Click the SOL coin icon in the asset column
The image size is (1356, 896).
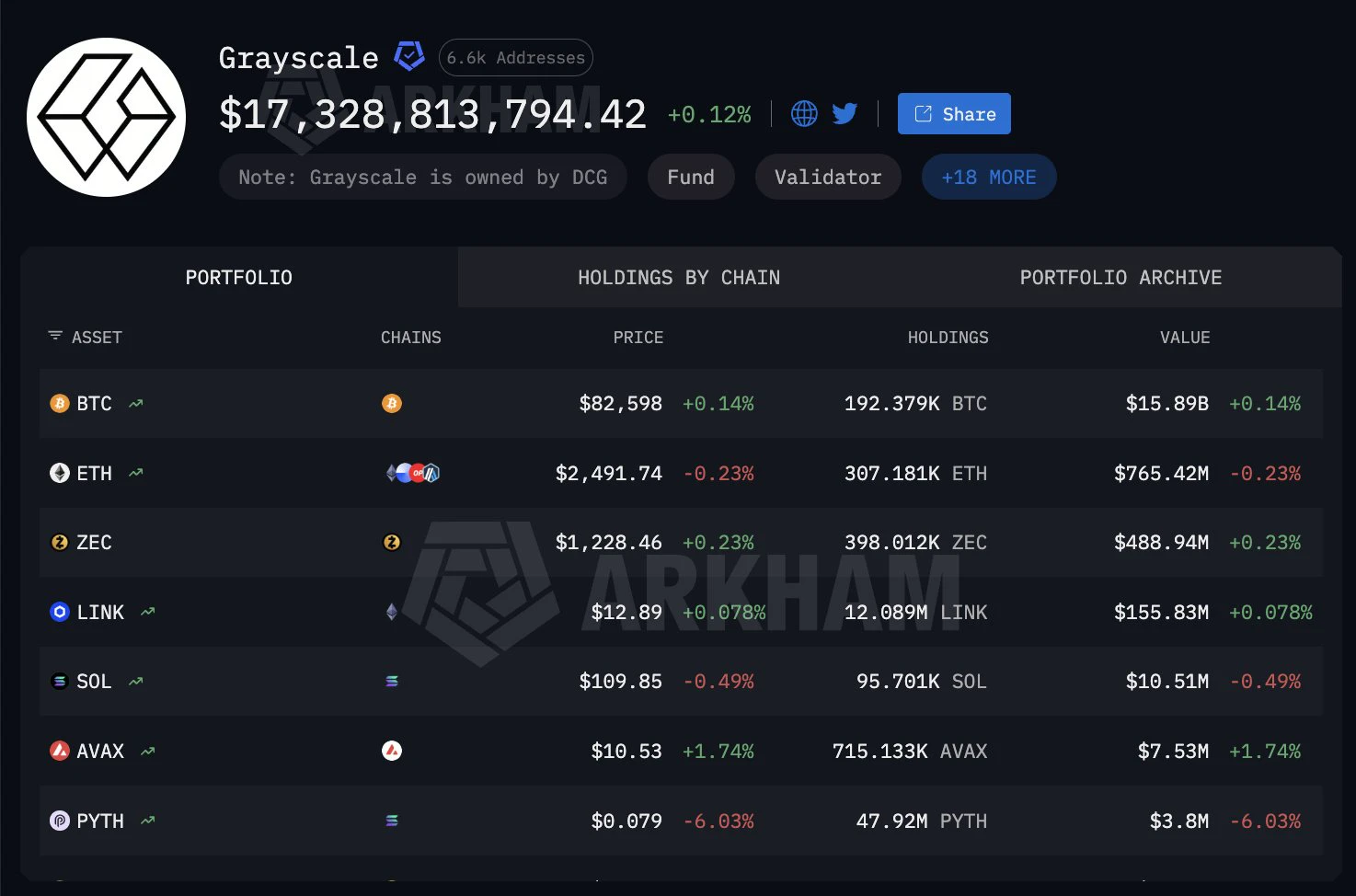pos(60,682)
